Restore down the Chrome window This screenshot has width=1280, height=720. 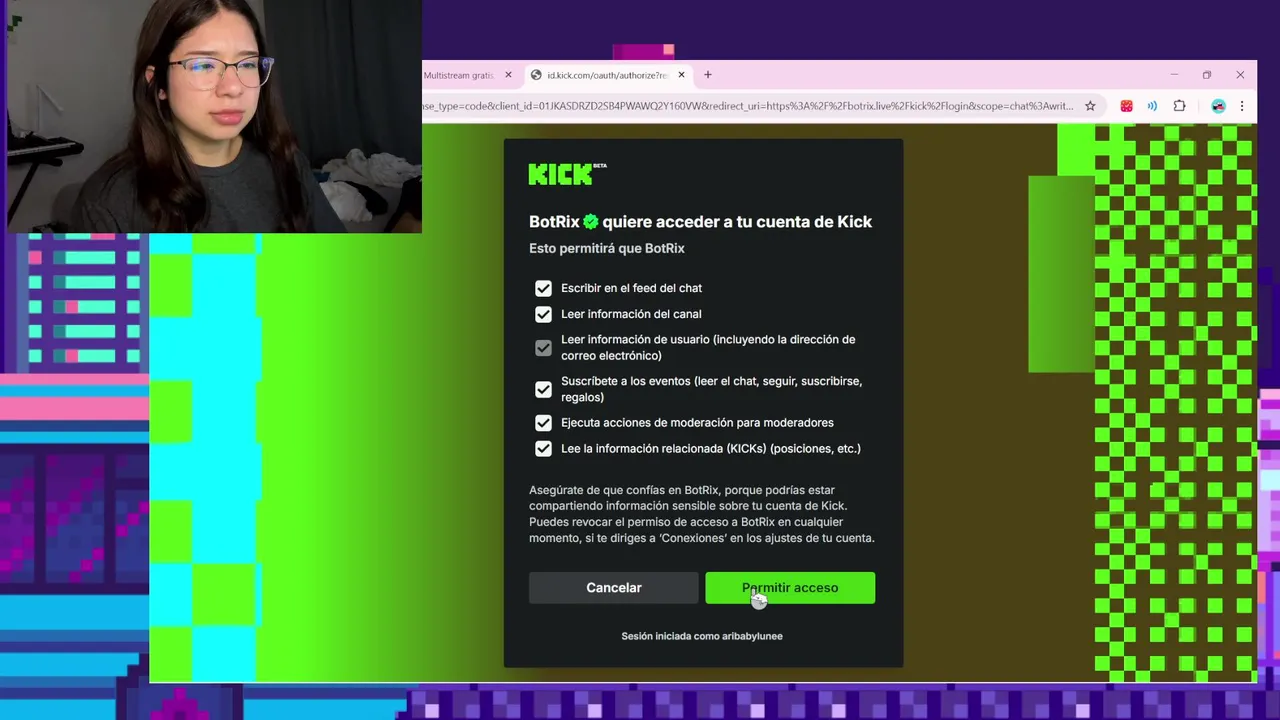(1207, 75)
